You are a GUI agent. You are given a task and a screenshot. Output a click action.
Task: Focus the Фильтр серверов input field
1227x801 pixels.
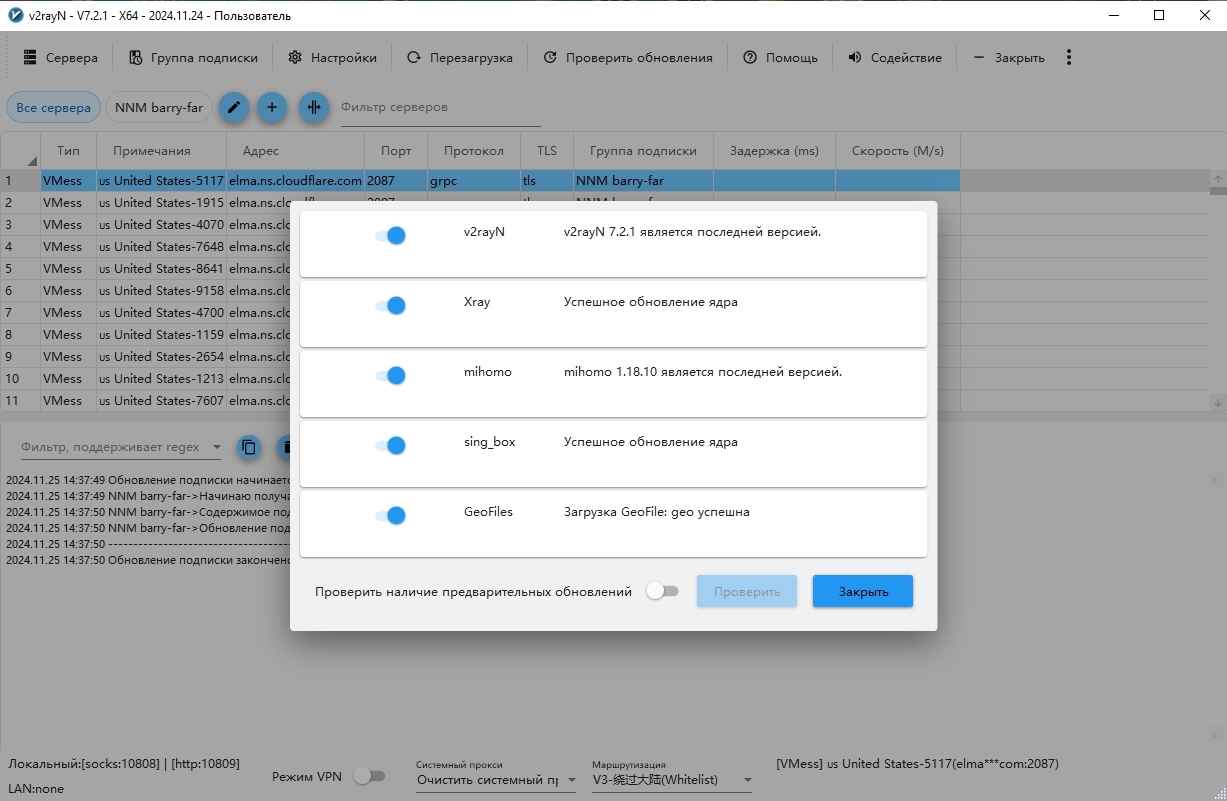(x=440, y=108)
